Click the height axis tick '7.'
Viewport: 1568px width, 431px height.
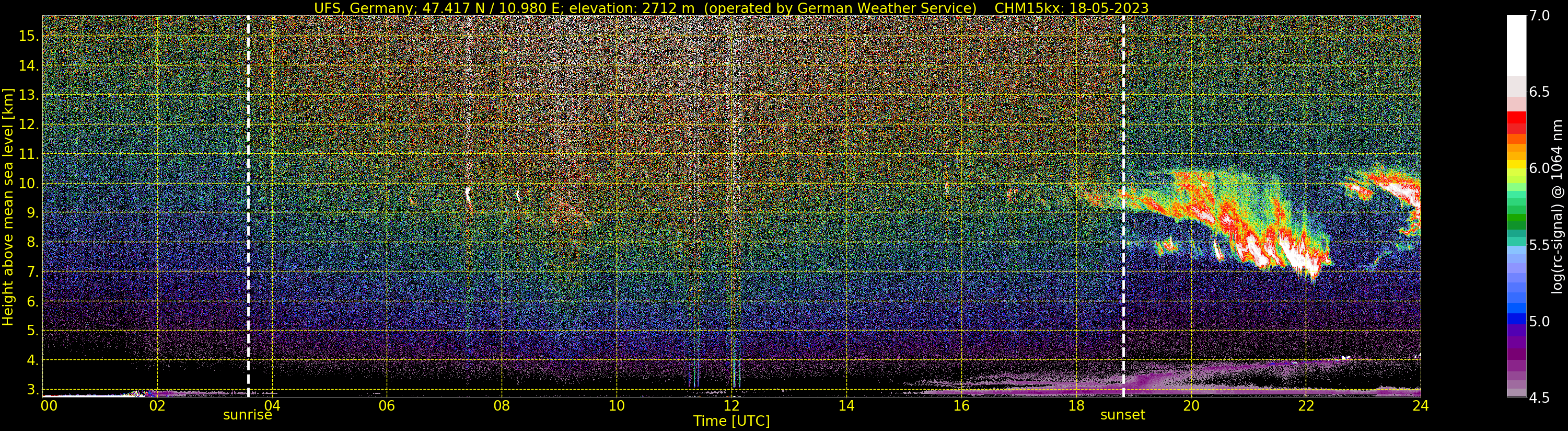coord(33,271)
